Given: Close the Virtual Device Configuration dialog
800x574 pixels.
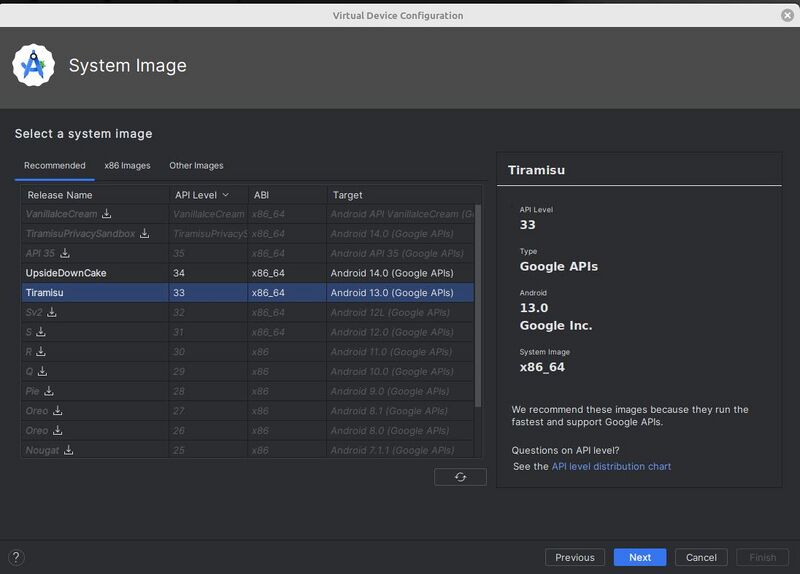Looking at the screenshot, I should (x=787, y=15).
